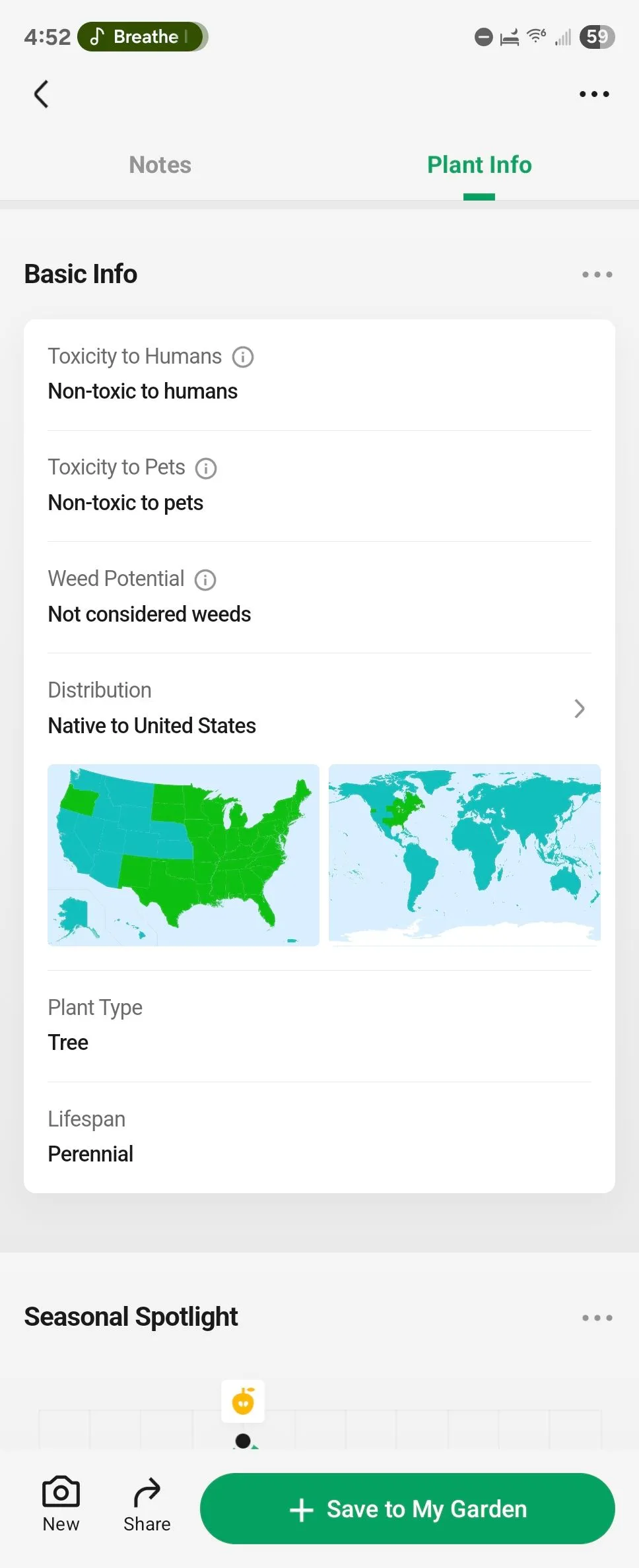Image resolution: width=639 pixels, height=1568 pixels.
Task: Click the black seasonal timeline marker
Action: [243, 1441]
